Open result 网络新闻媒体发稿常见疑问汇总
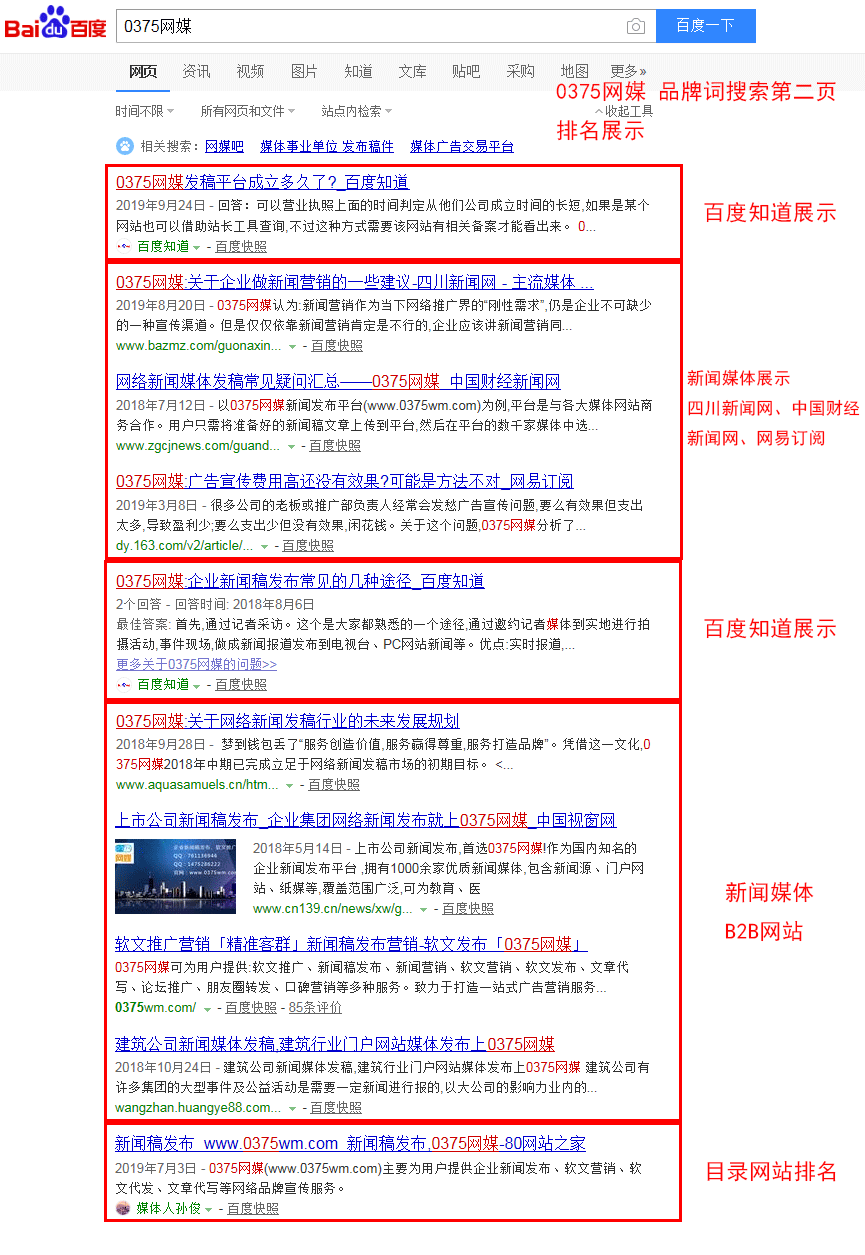Screen dimensions: 865x1255 point(338,382)
